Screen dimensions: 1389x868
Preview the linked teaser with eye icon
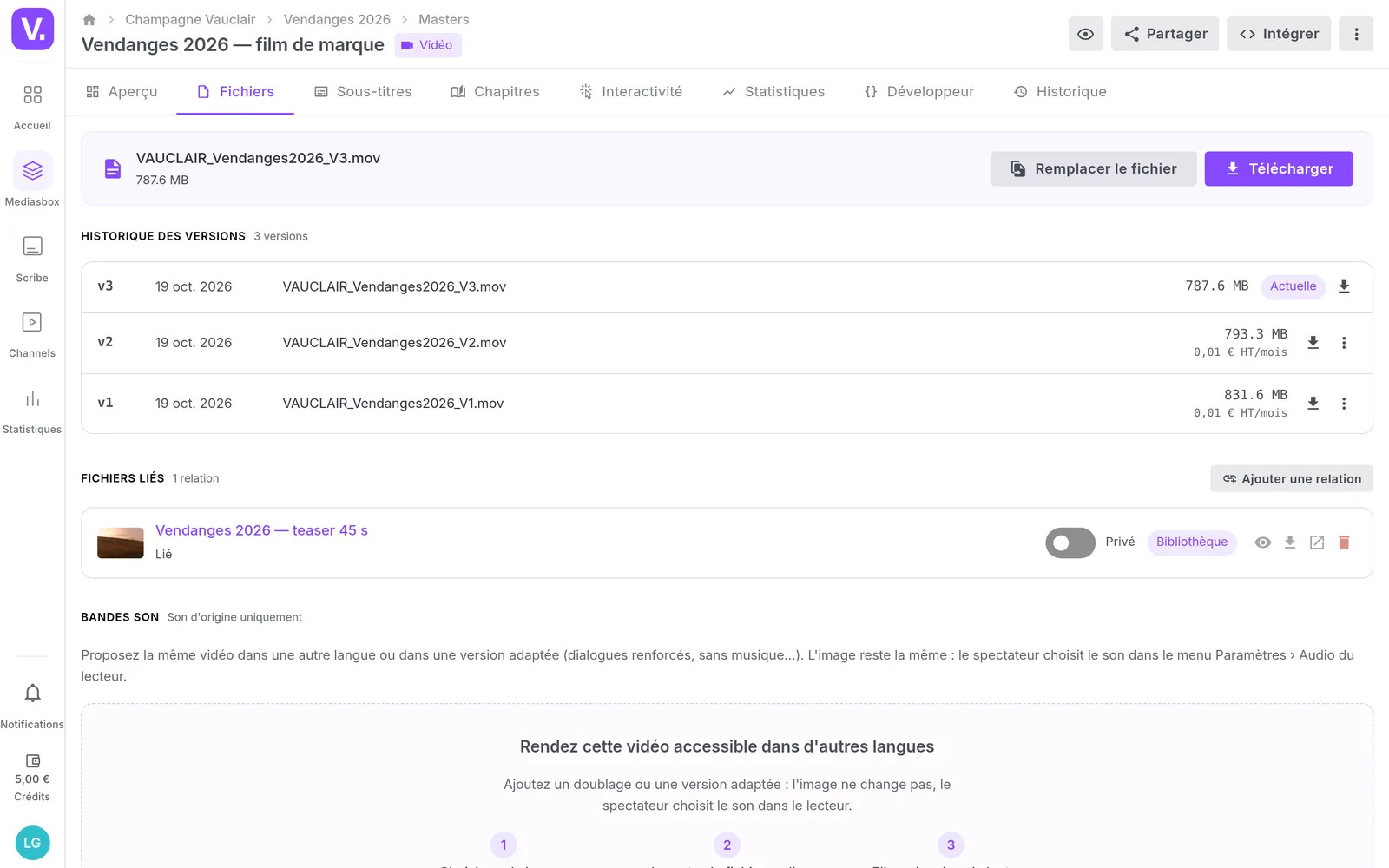pos(1263,542)
